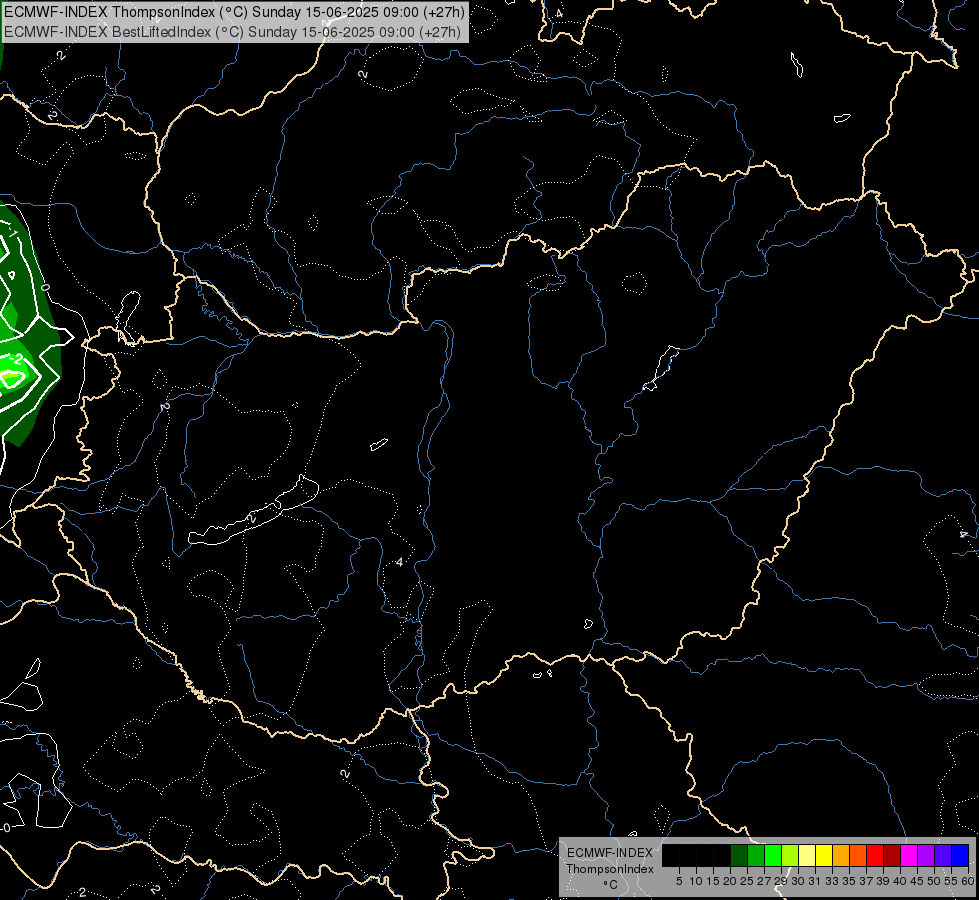Click the dark red 39–40 legend swatch
The height and width of the screenshot is (900, 979).
[x=892, y=855]
